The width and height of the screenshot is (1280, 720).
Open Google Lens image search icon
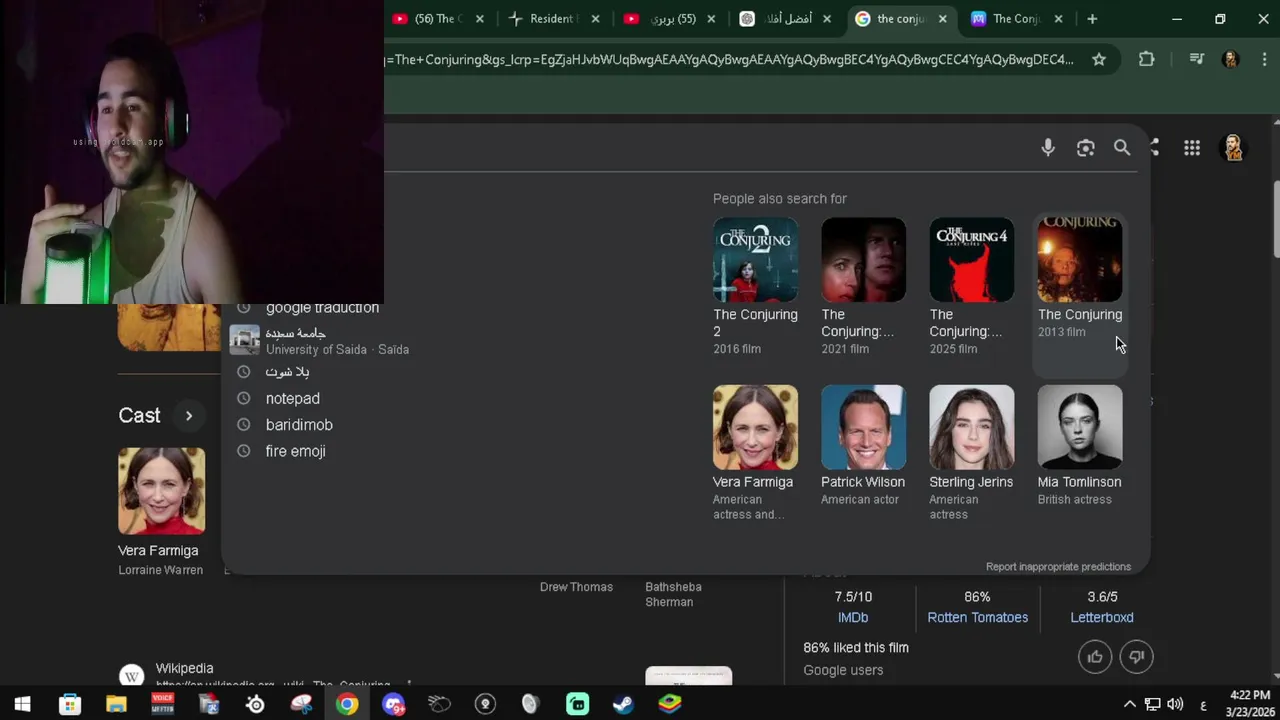pos(1085,148)
